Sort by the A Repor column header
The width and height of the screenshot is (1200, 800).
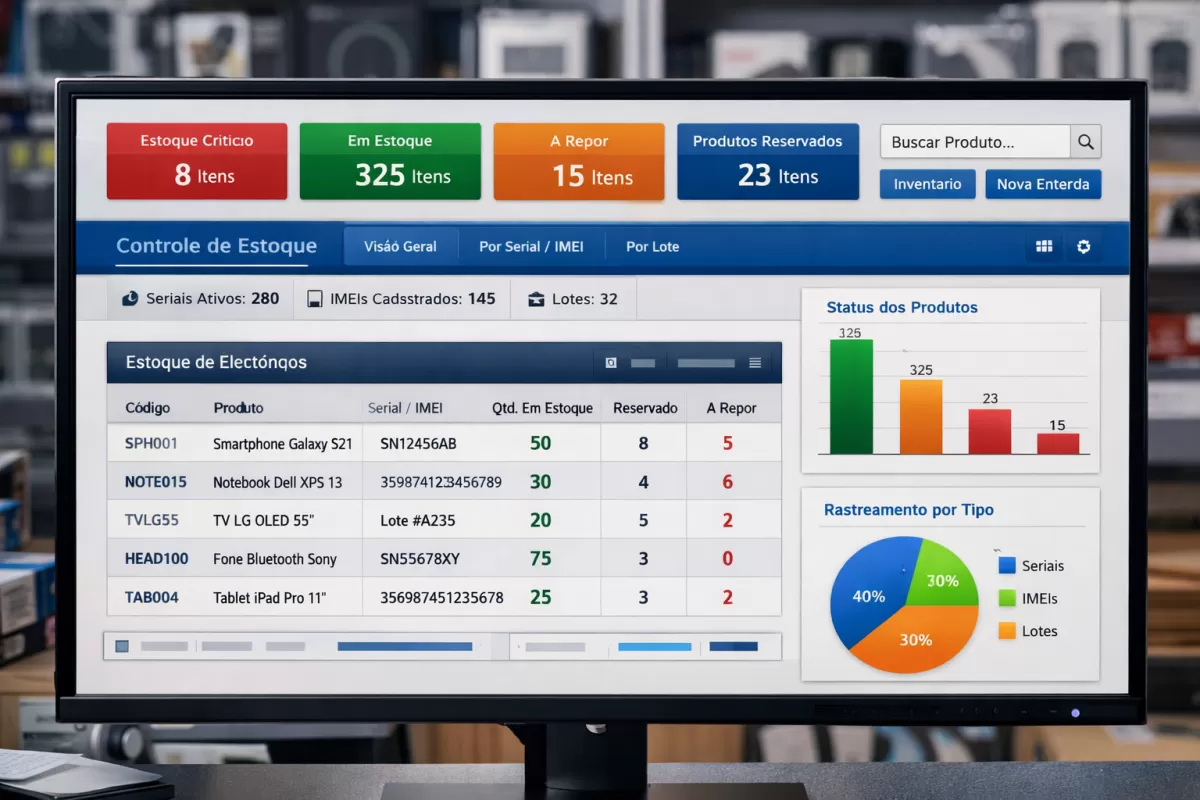tap(731, 408)
